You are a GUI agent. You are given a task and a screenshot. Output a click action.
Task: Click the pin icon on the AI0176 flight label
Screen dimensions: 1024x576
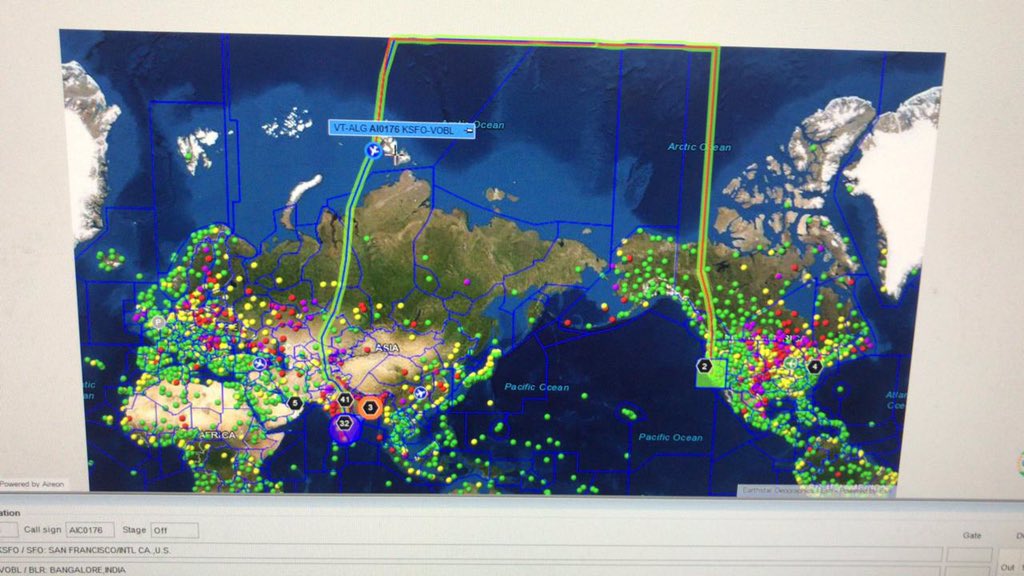468,130
